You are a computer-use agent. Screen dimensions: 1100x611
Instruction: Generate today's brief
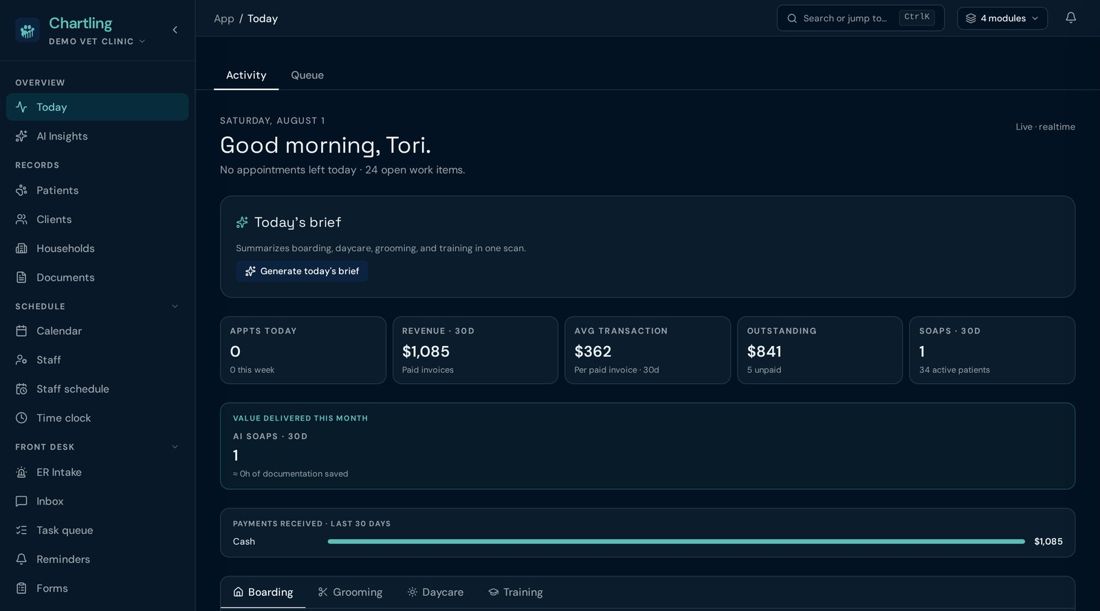(302, 271)
